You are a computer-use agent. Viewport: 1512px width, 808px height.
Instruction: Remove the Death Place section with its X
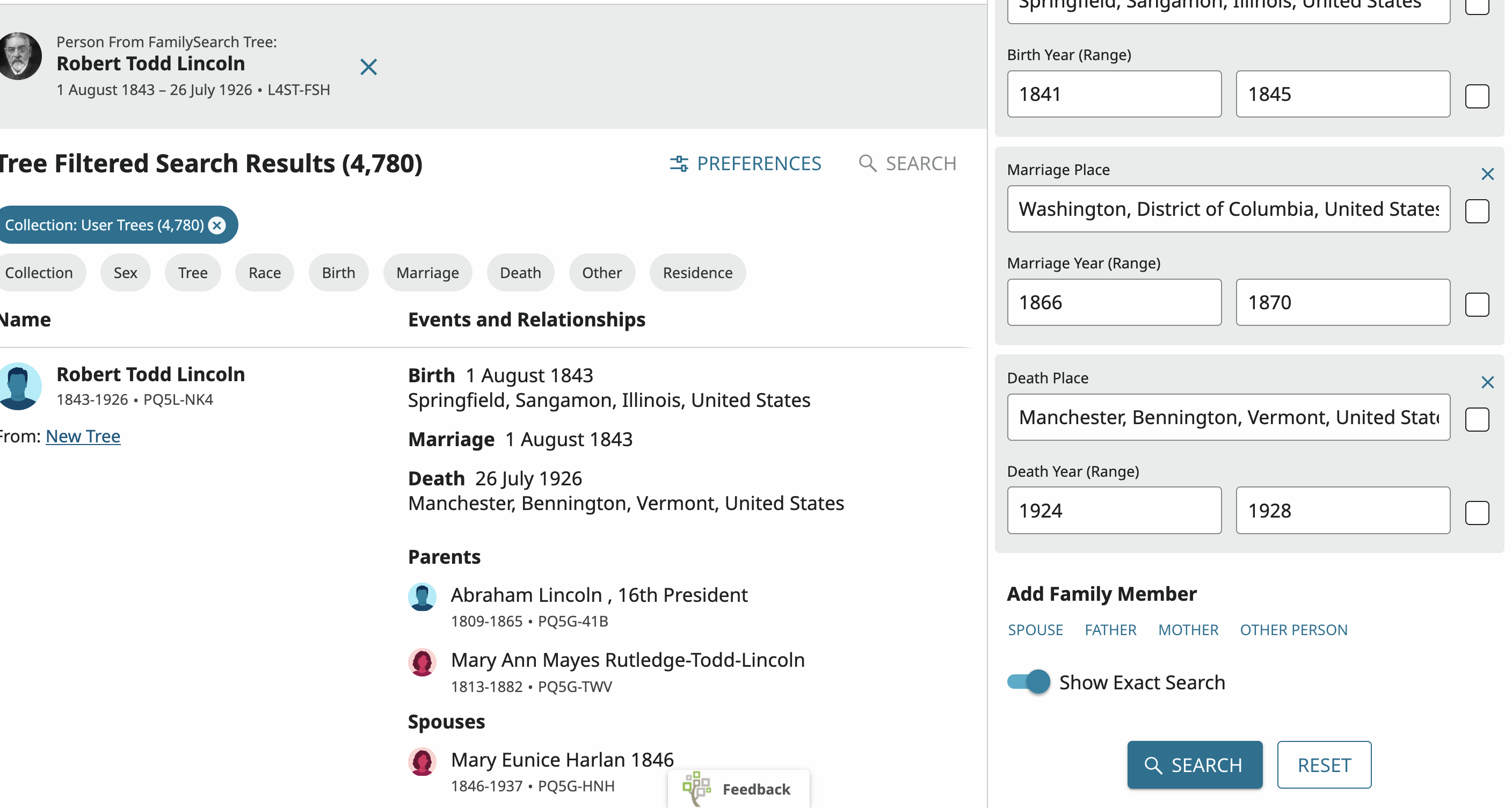click(x=1487, y=382)
